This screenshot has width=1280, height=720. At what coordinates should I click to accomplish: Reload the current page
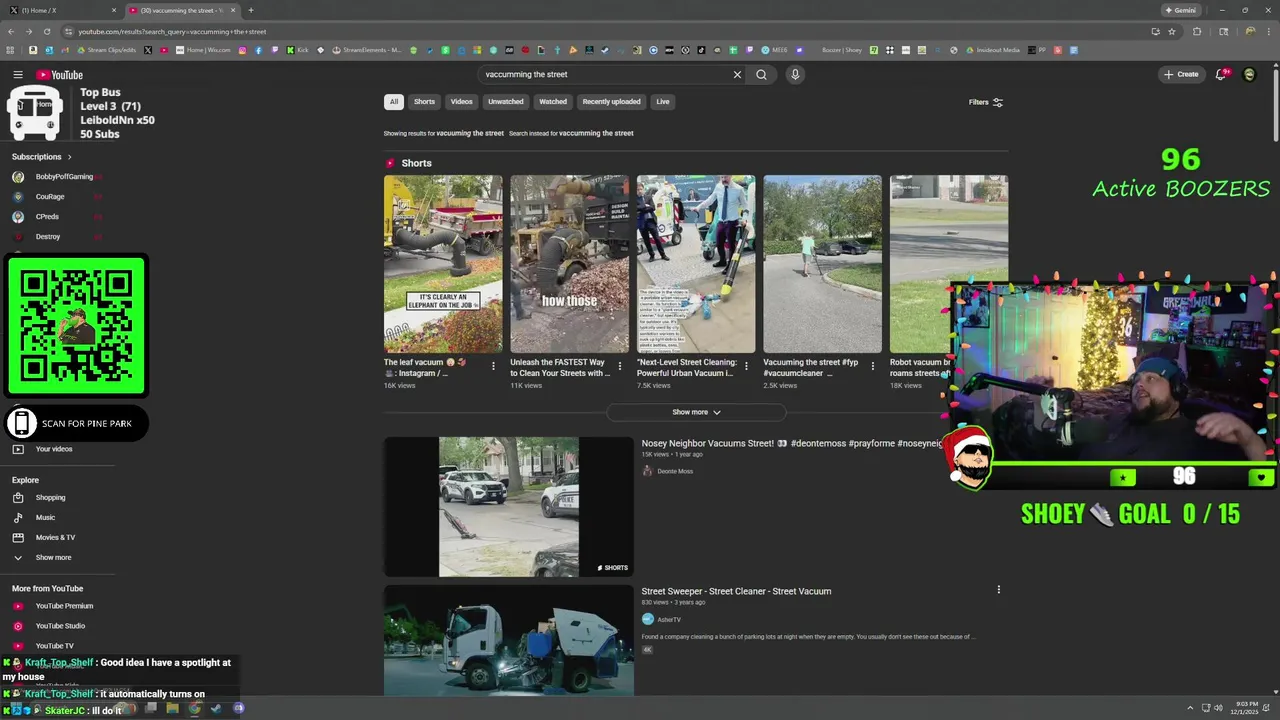pyautogui.click(x=47, y=31)
